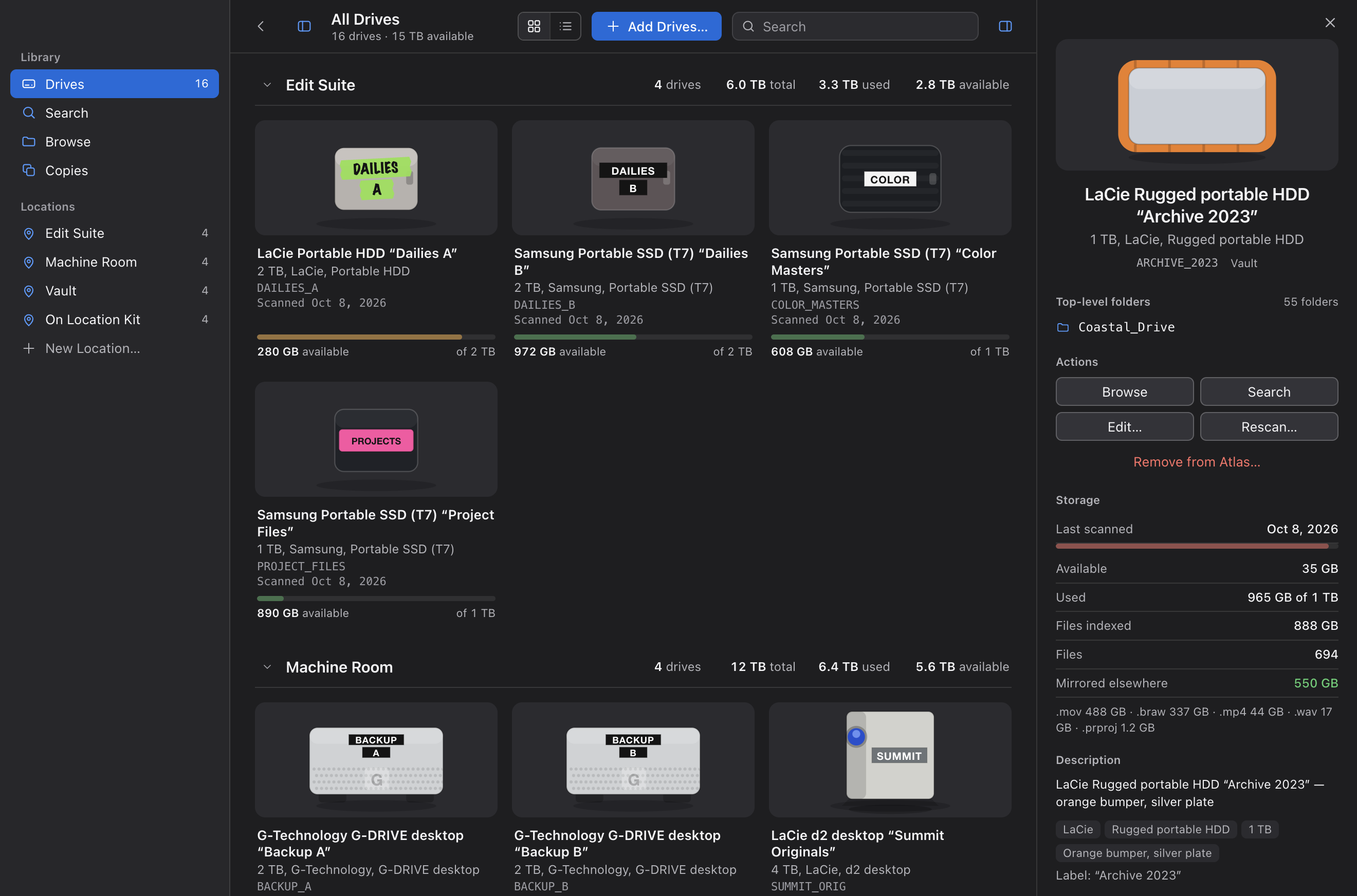Collapse the Edit Suite section chevron
Screen dimensions: 1357x896
(x=267, y=85)
